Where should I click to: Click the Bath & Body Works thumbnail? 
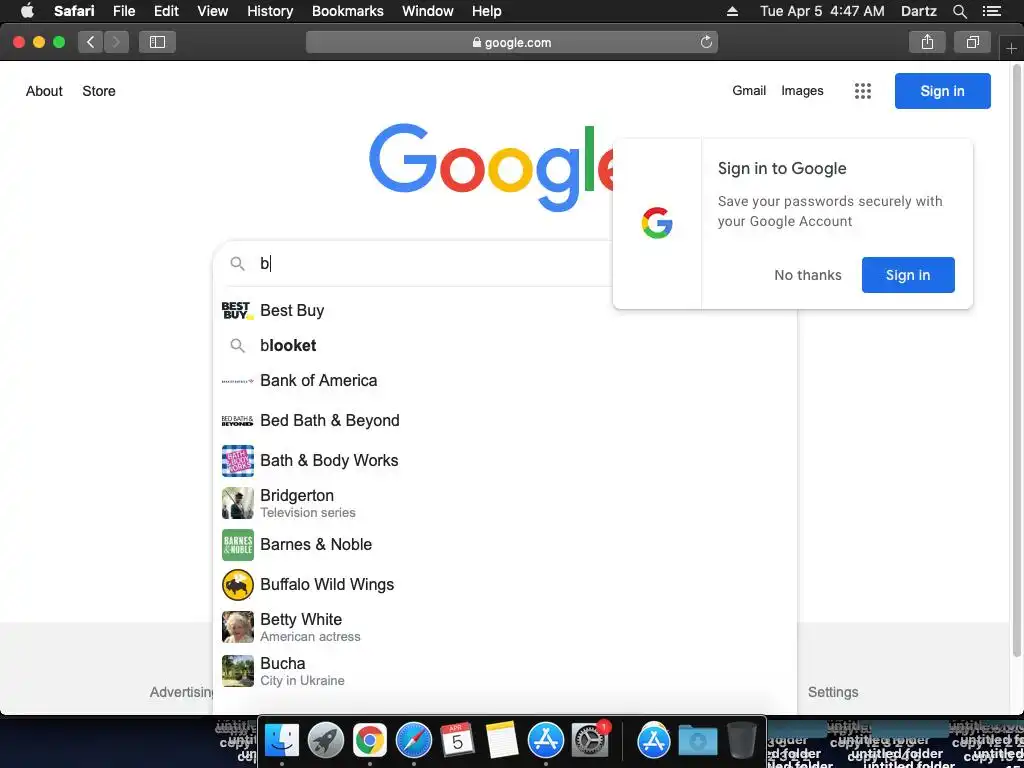238,461
